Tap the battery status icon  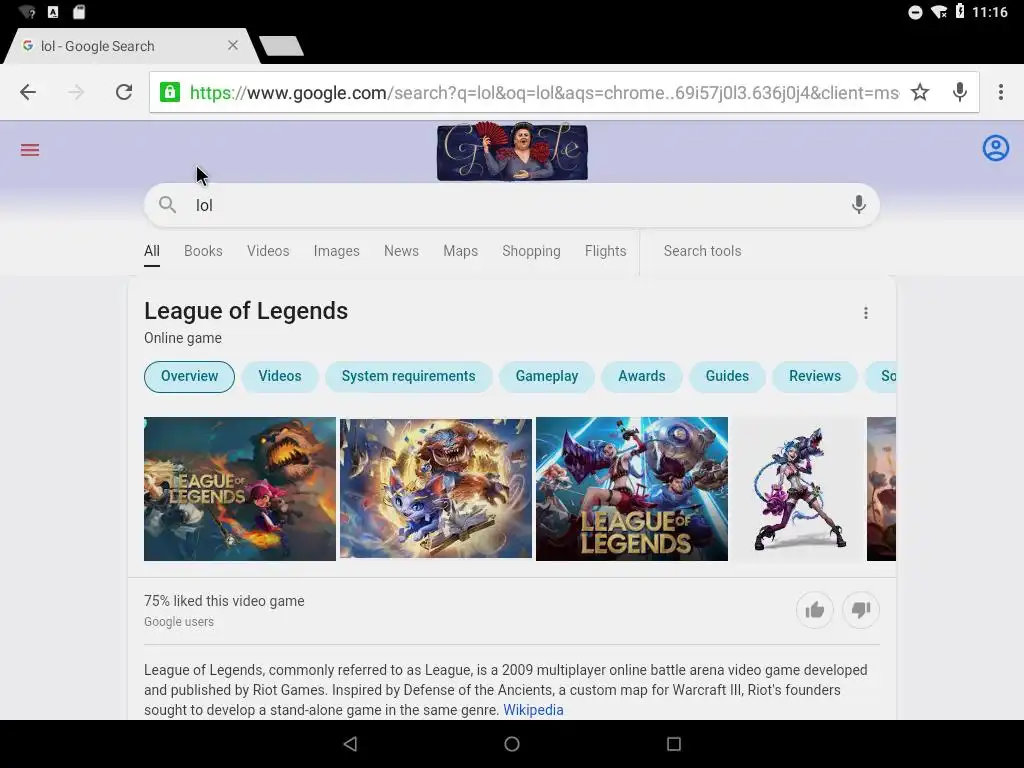959,11
